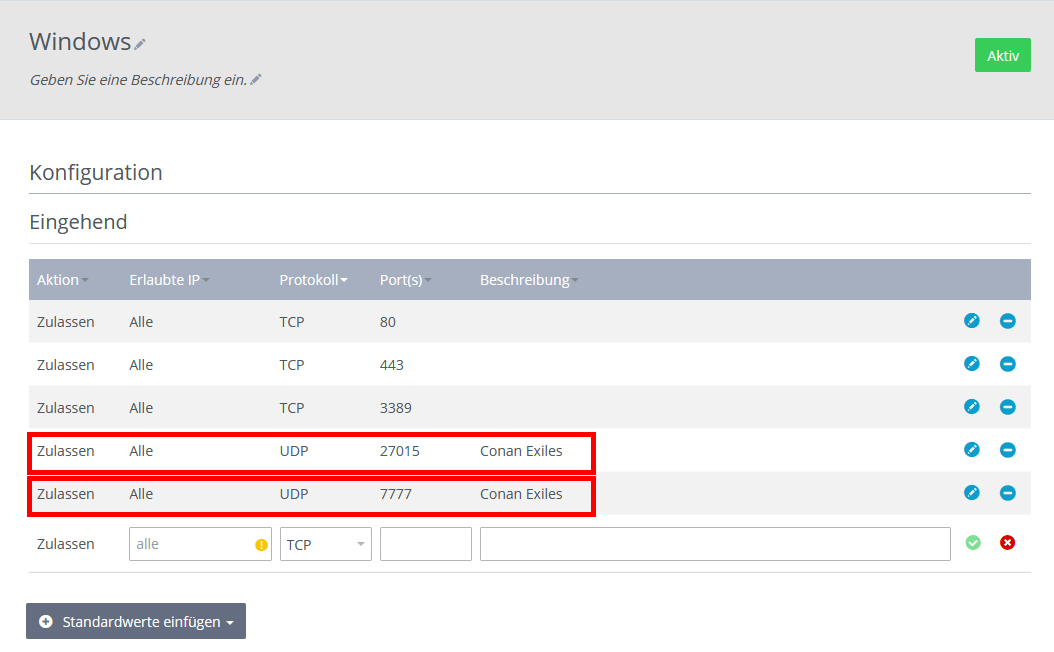1054x652 pixels.
Task: Open Standardwerte einfügen dropdown button
Action: 136,621
